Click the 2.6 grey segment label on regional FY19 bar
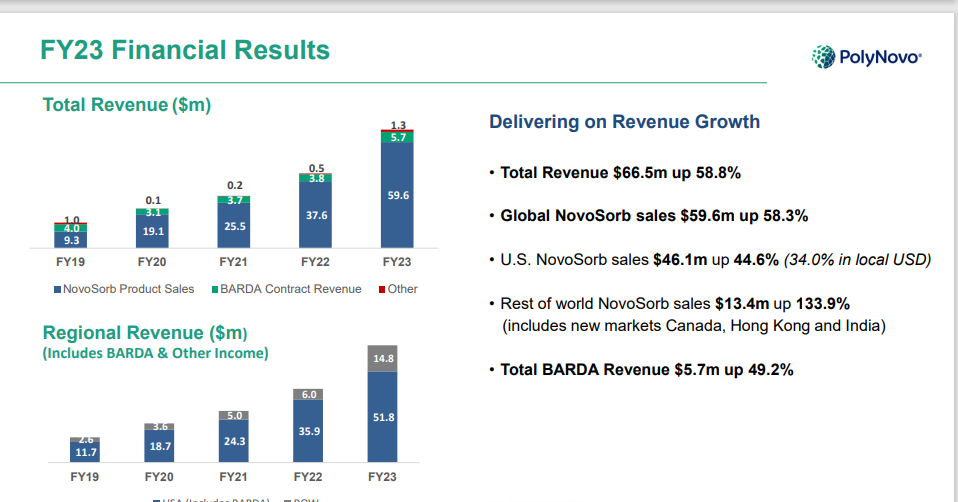This screenshot has height=502, width=958. [86, 440]
